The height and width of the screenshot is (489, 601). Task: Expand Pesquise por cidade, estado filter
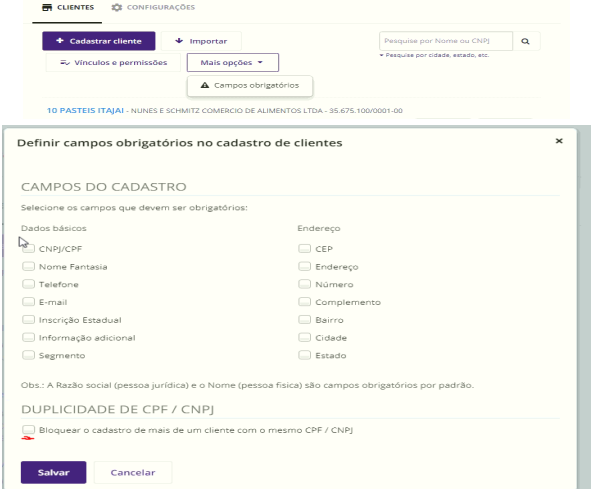(434, 55)
